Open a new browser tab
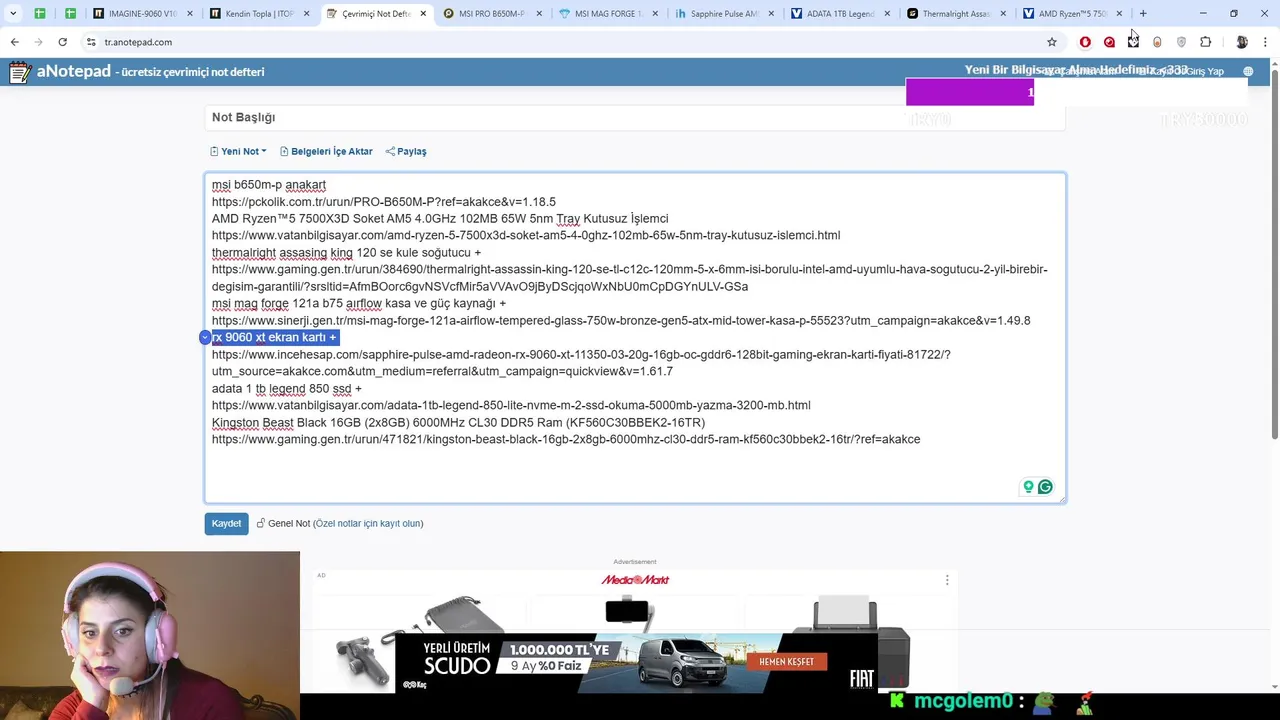Screen dimensions: 1280x720 [x=1143, y=14]
